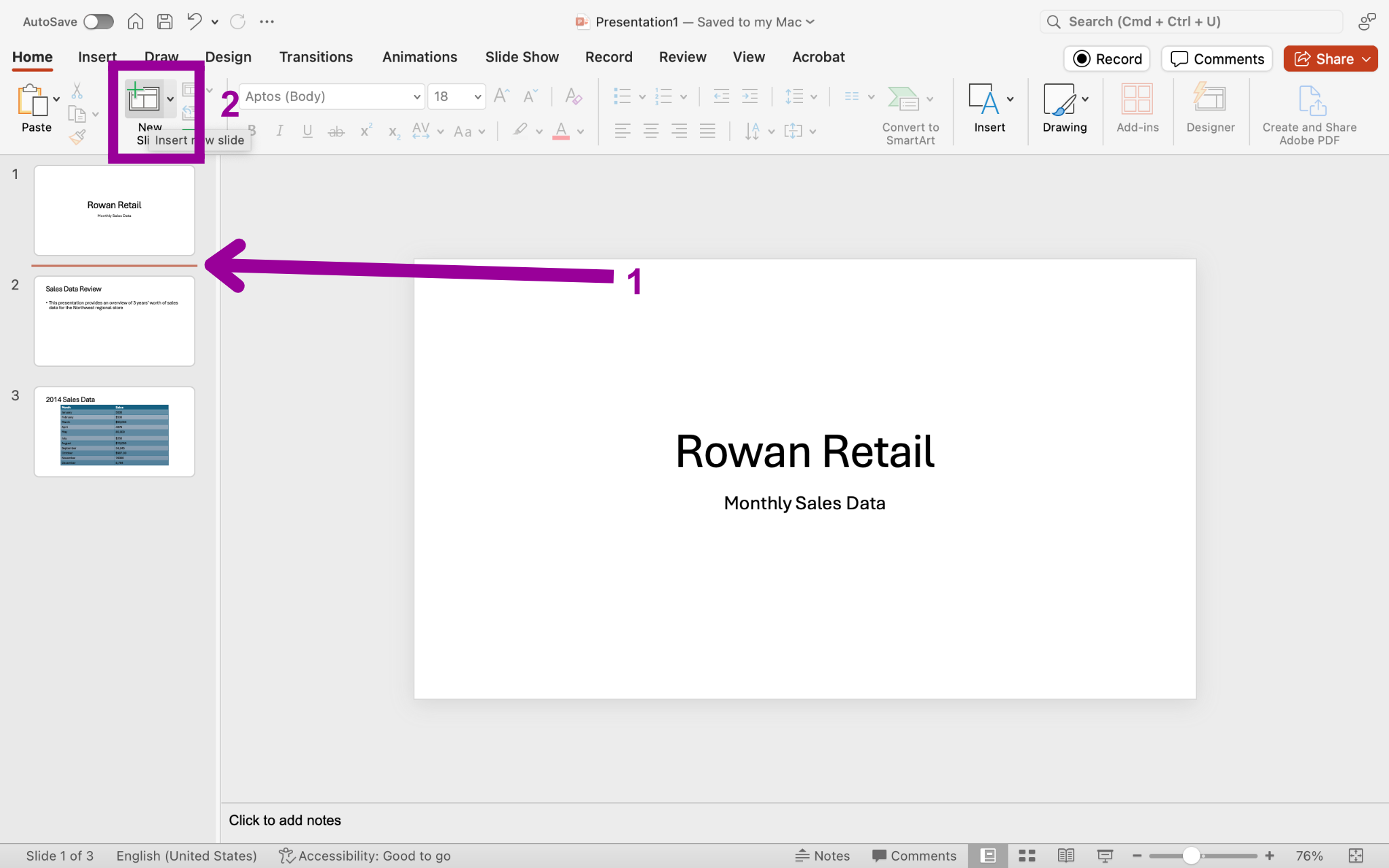Screen dimensions: 1389x868
Task: Open the Transitions tab
Action: [316, 57]
